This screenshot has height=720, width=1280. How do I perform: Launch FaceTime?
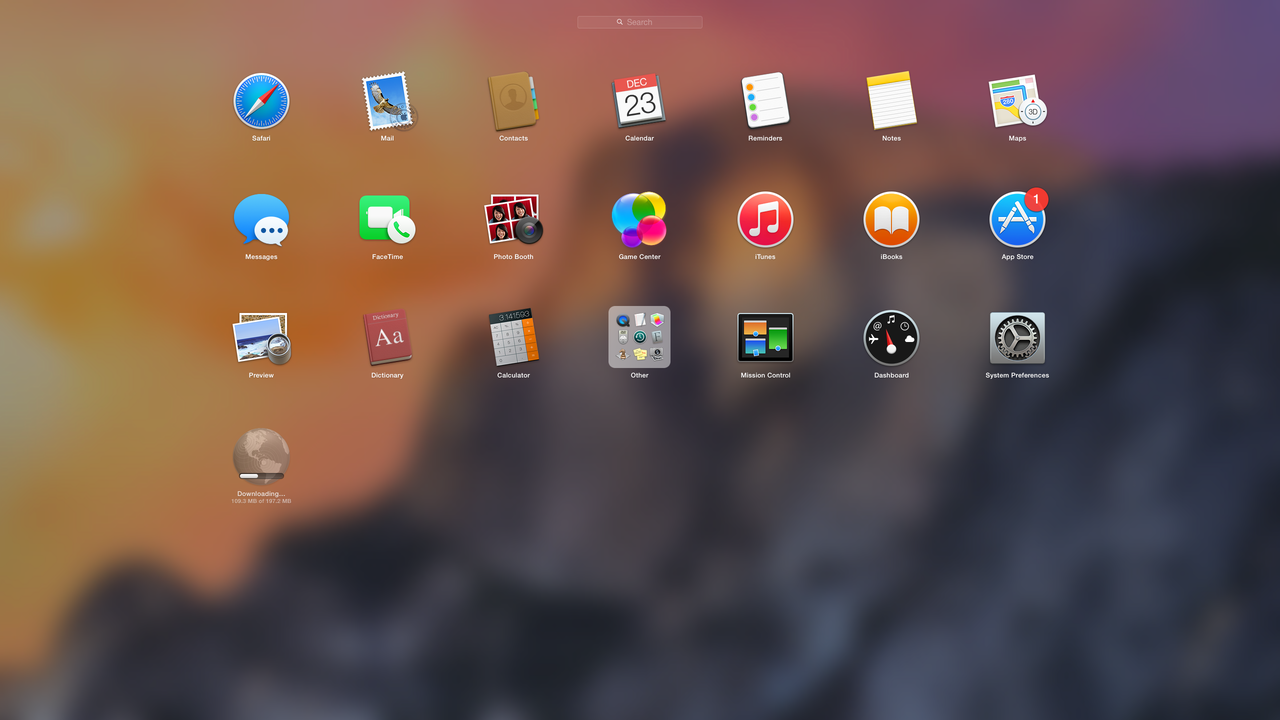click(387, 220)
